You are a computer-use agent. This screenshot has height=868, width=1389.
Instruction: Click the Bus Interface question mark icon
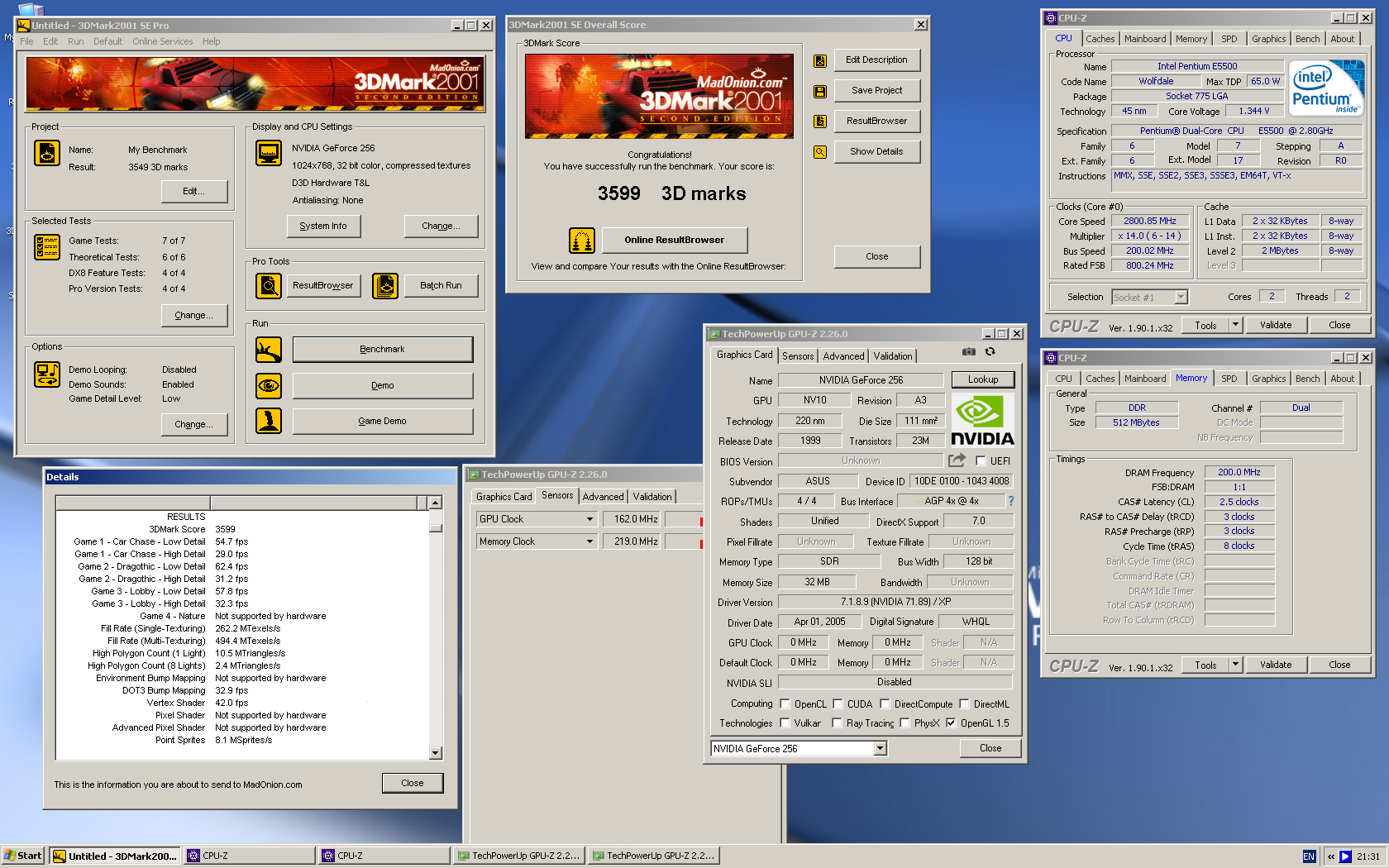tap(1011, 501)
